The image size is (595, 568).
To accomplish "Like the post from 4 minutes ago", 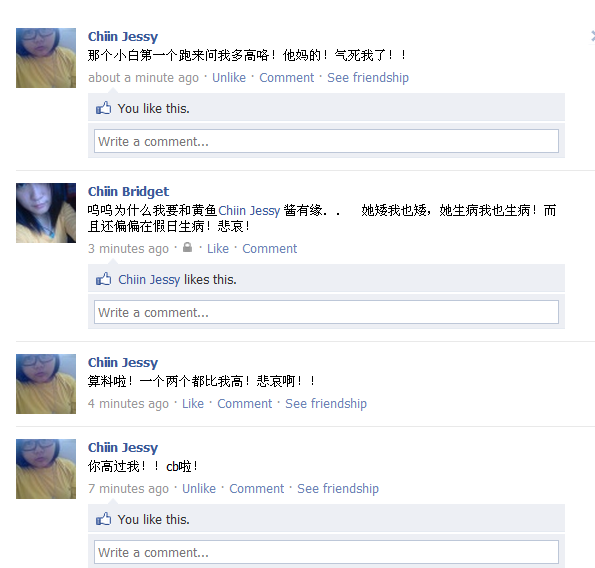I will coord(193,404).
